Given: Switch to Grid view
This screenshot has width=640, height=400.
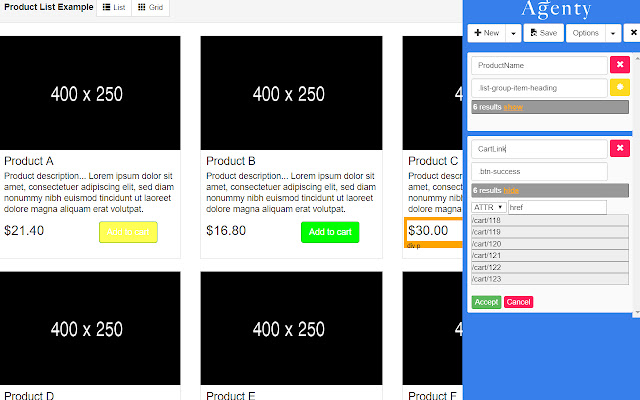Looking at the screenshot, I should [151, 7].
